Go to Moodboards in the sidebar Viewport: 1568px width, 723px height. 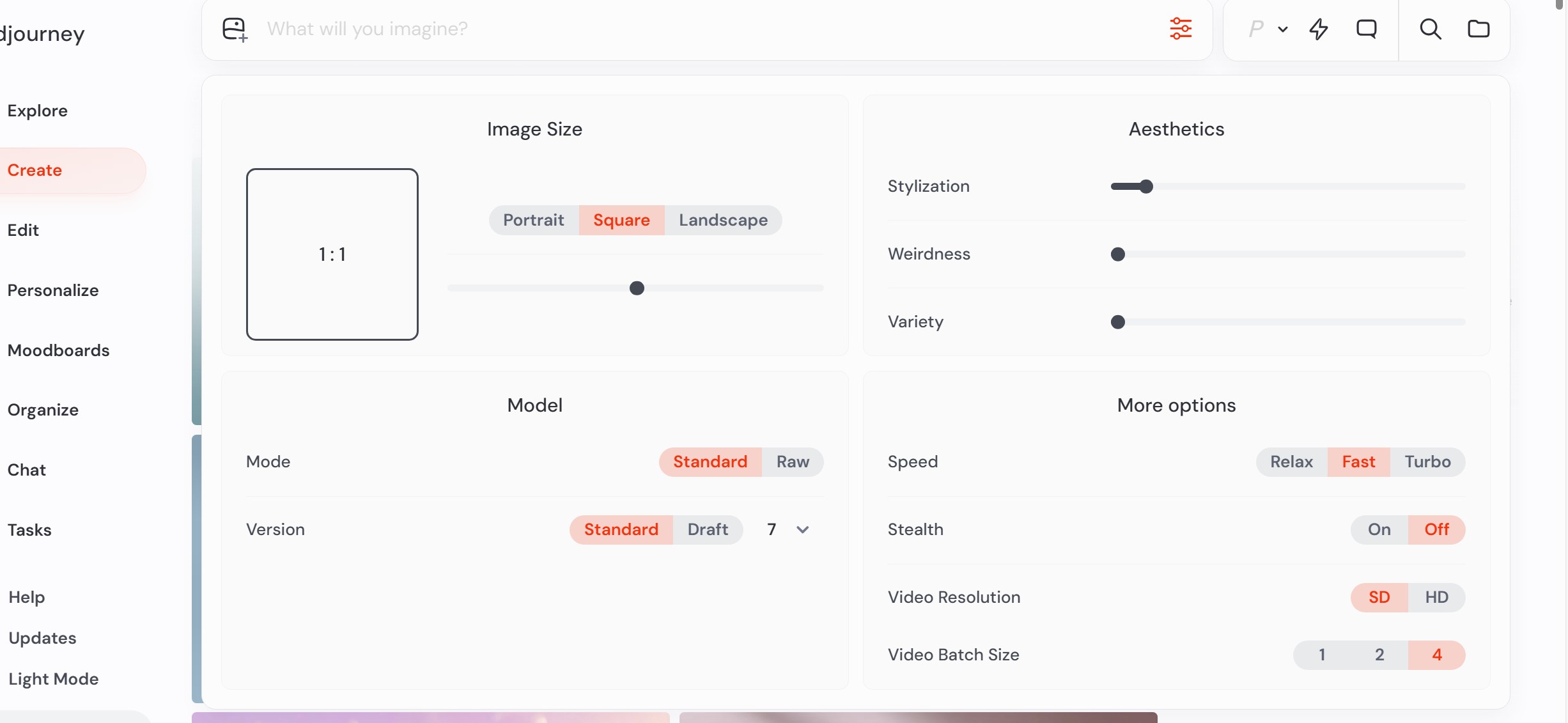[58, 350]
